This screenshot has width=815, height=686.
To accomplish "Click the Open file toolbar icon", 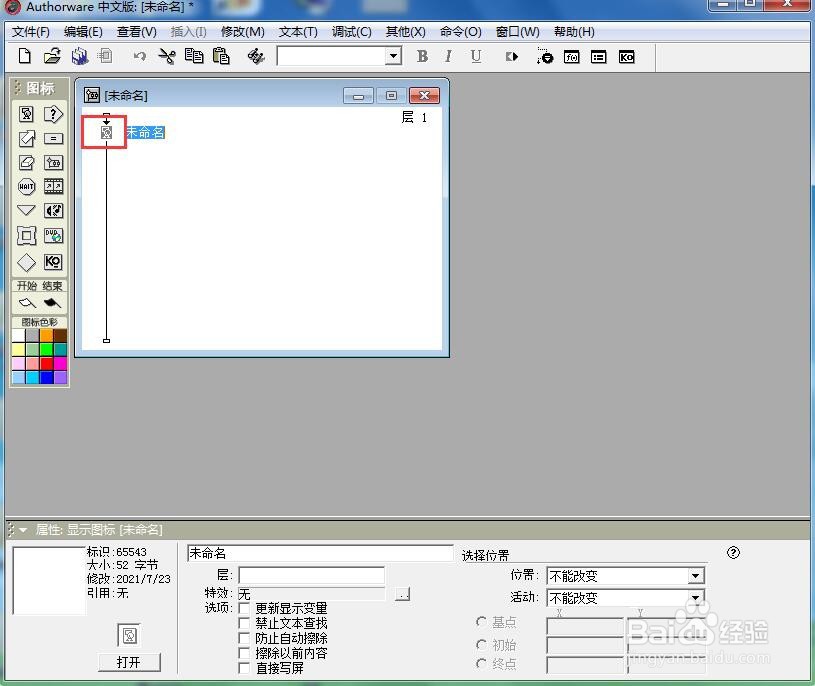I will (x=52, y=56).
